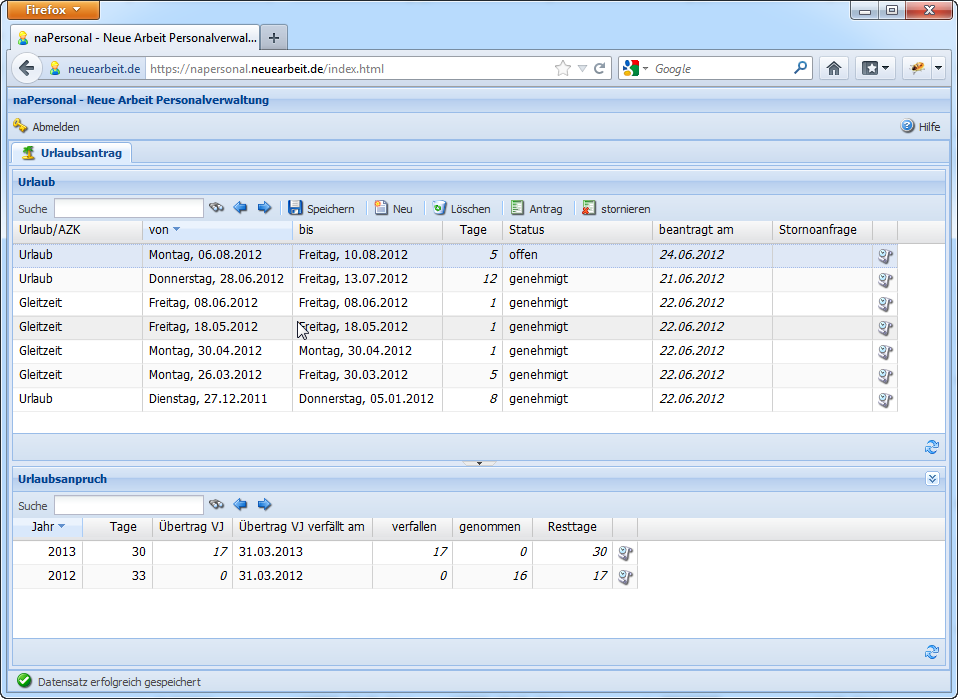Click the key icon in the 2013 row
Screen dimensions: 958x699
point(625,552)
